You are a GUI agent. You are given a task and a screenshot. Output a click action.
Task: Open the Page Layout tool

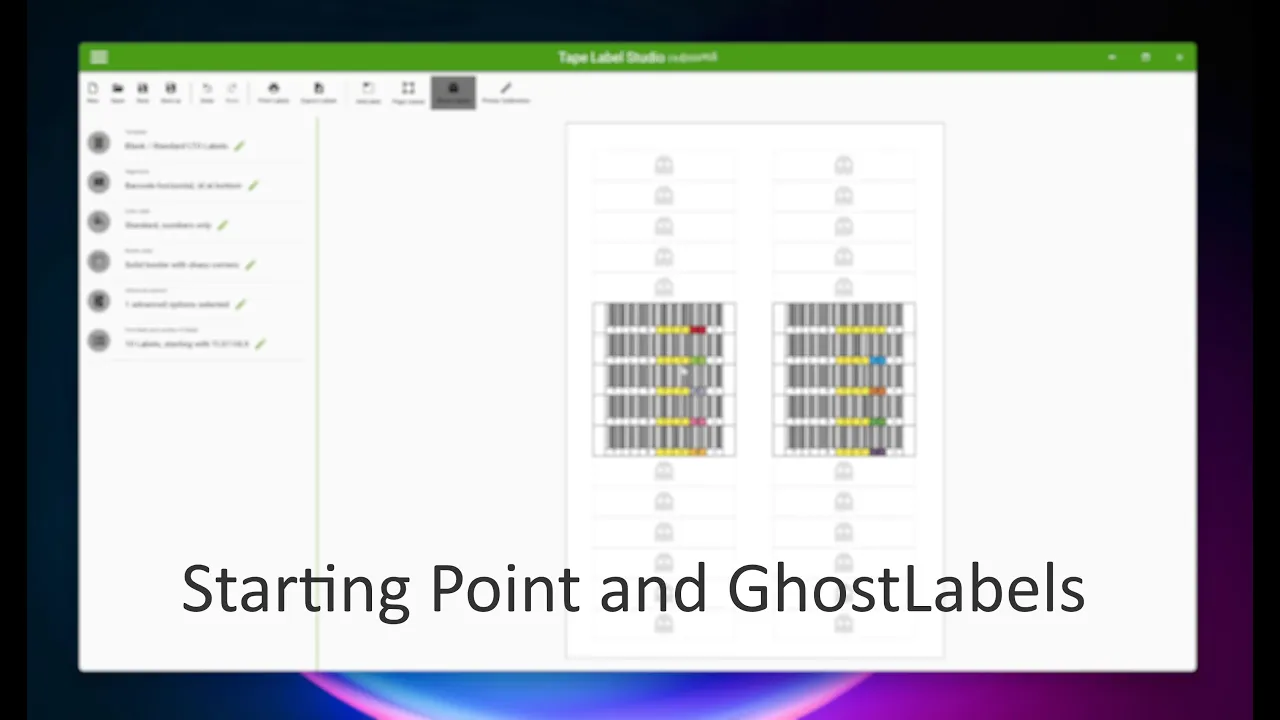point(408,92)
